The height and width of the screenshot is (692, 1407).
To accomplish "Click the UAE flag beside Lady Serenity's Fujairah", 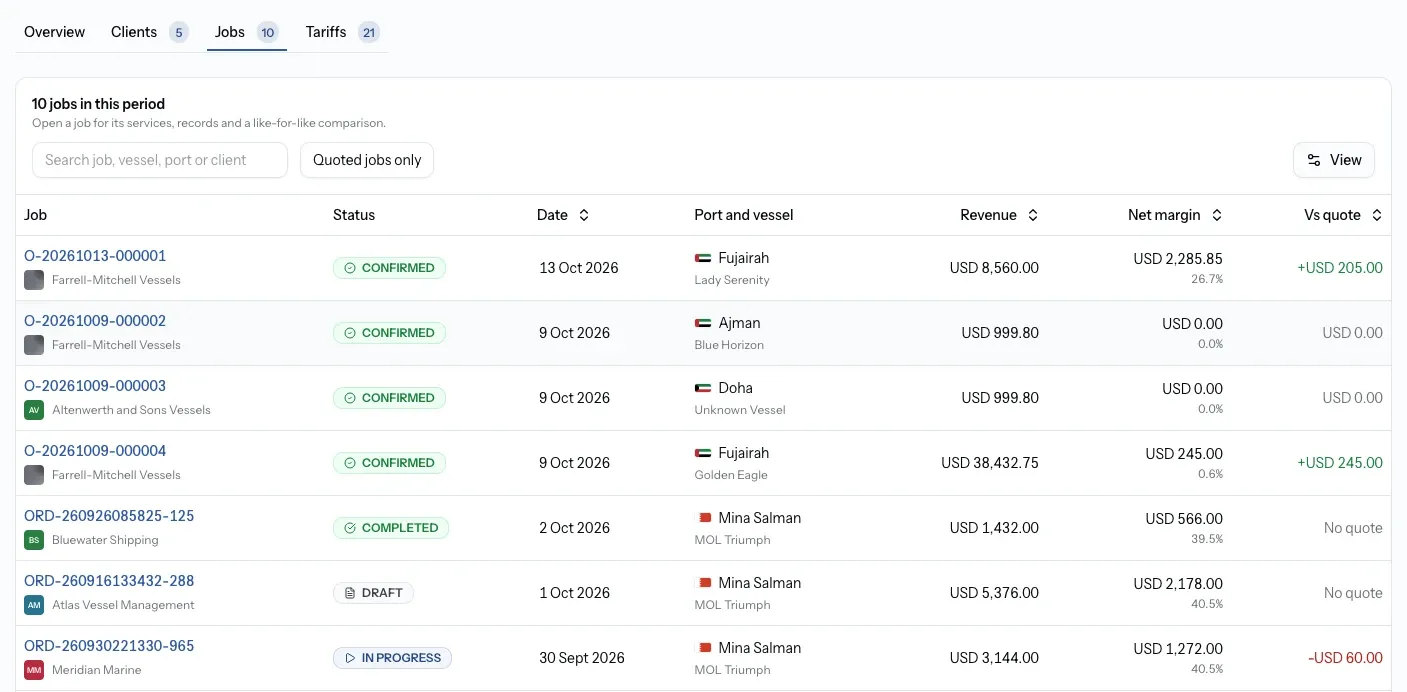I will 703,258.
